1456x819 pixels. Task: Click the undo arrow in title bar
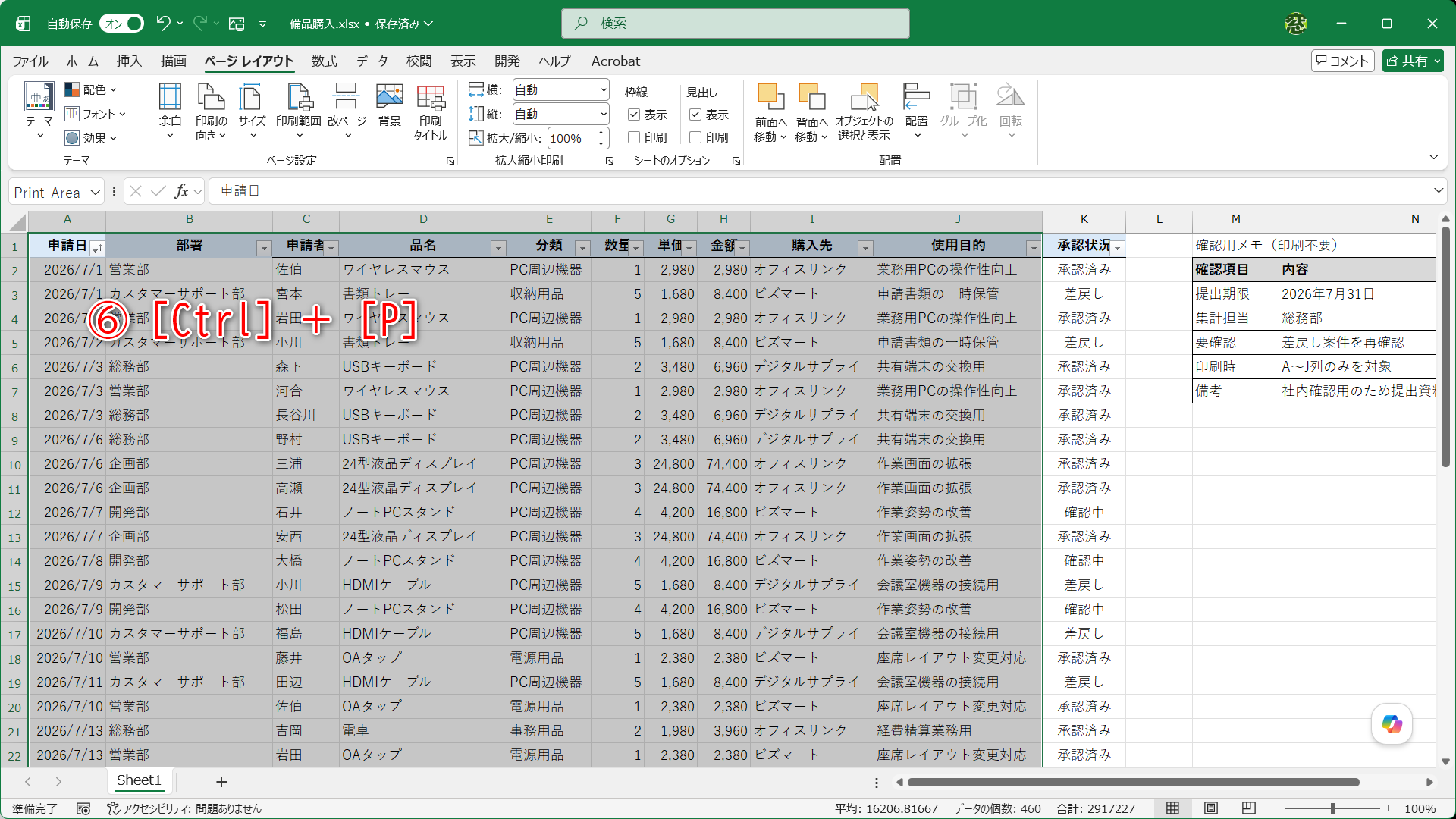(162, 24)
